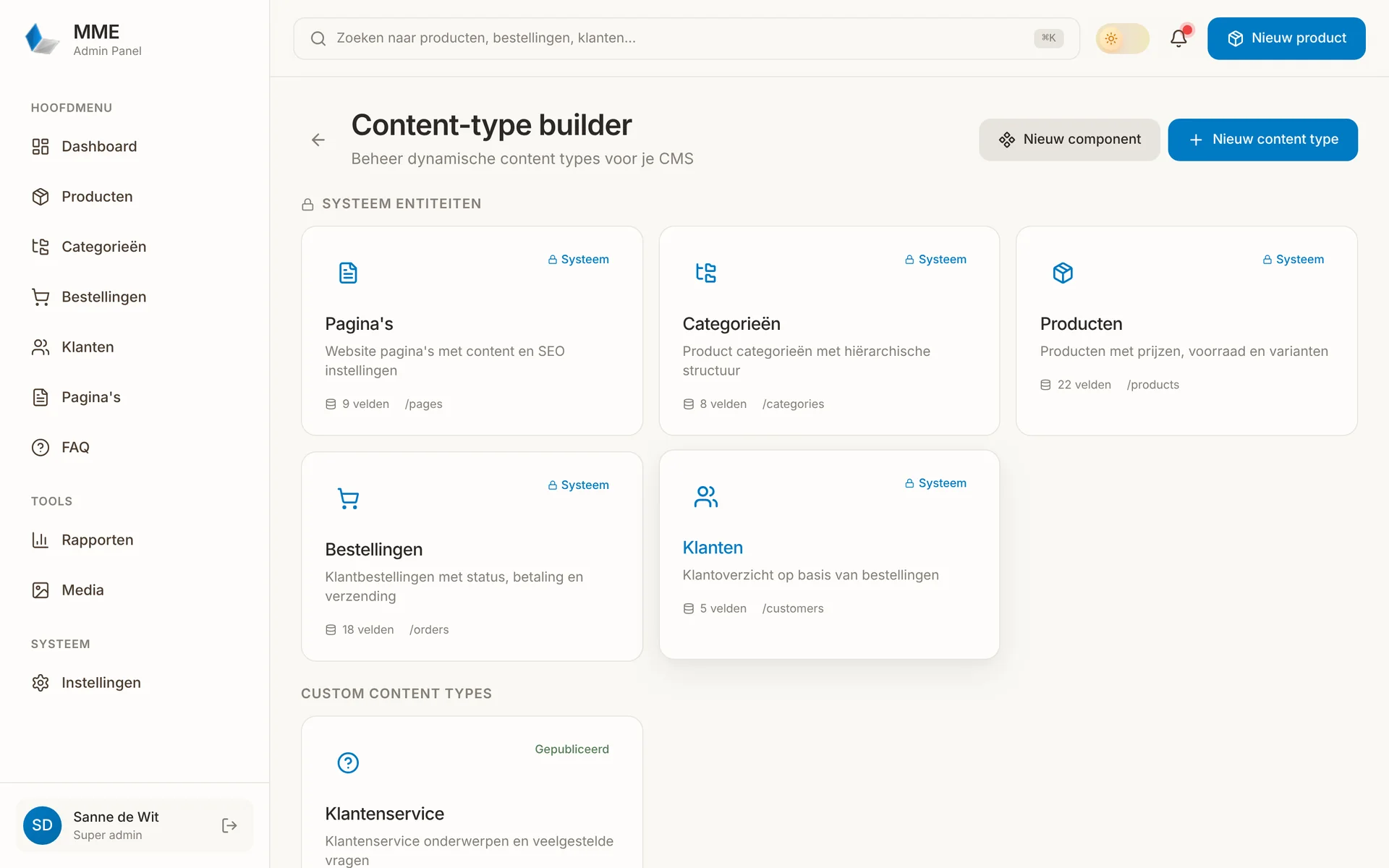Click the /pages path text
This screenshot has width=1389, height=868.
click(423, 404)
